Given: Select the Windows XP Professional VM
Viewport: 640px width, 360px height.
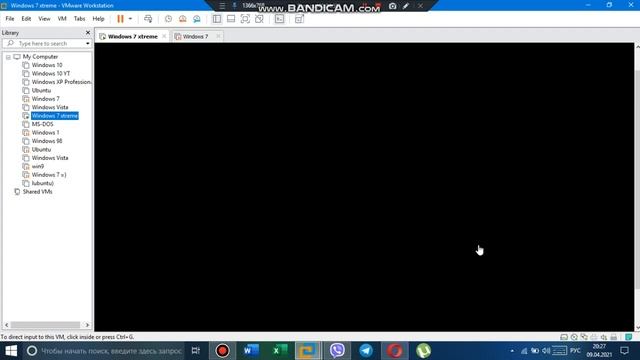Looking at the screenshot, I should click(x=60, y=82).
